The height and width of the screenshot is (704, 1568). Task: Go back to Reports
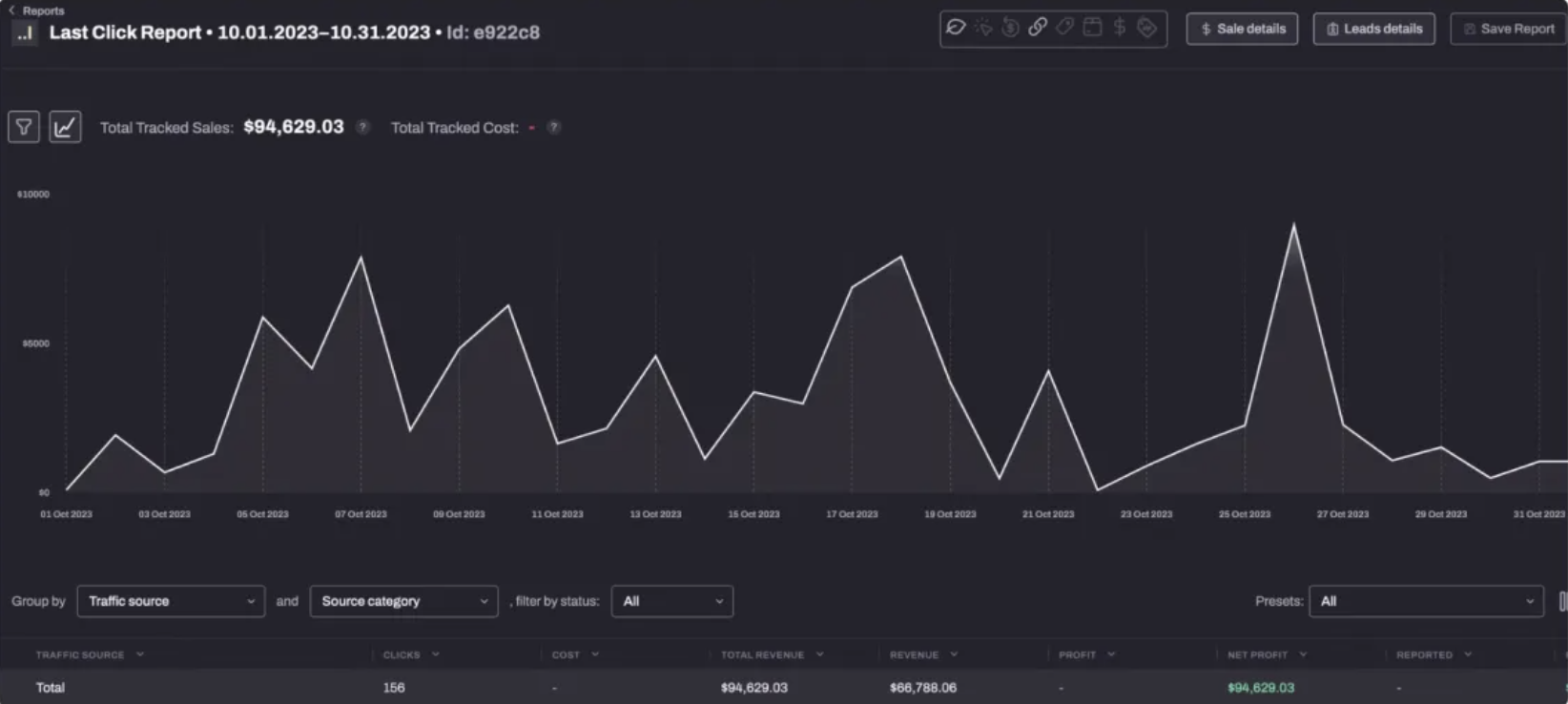pyautogui.click(x=36, y=10)
